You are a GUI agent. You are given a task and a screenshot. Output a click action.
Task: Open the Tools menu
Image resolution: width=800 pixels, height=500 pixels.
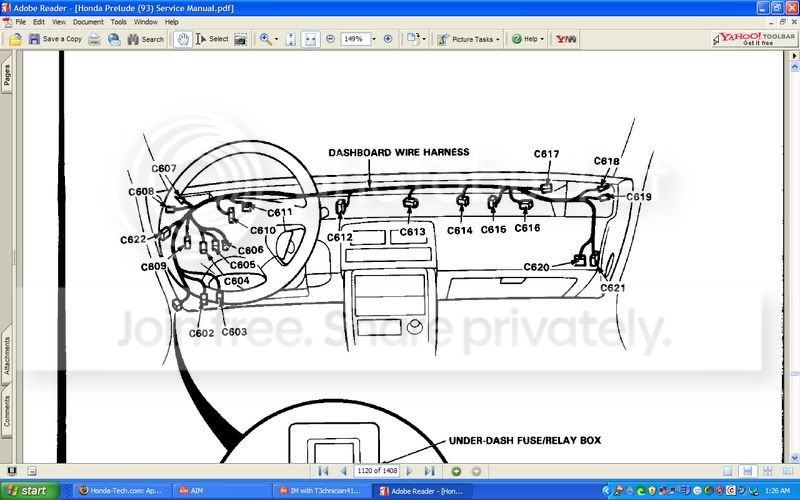point(119,21)
